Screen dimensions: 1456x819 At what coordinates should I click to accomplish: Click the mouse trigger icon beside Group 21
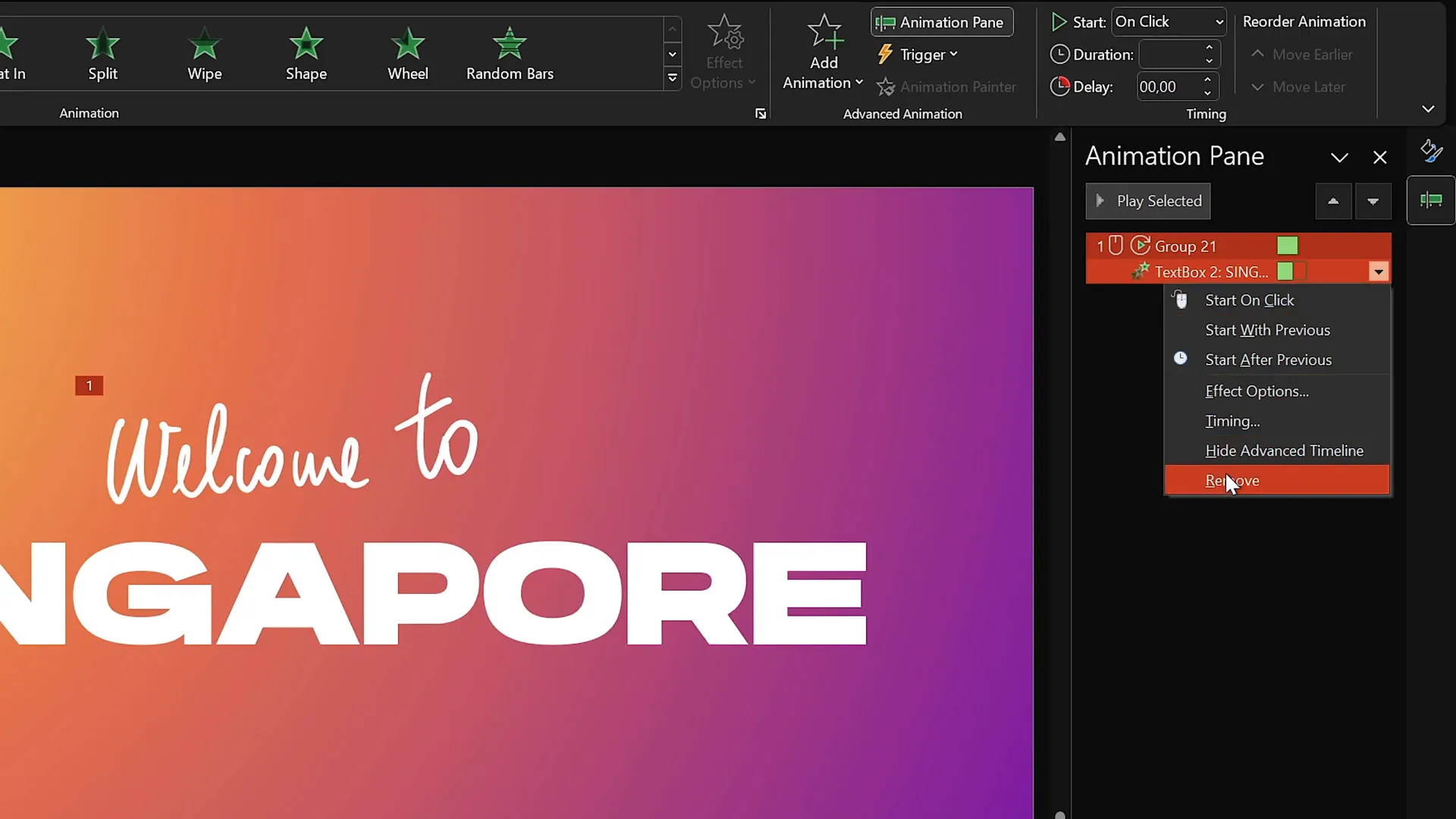pos(1116,245)
